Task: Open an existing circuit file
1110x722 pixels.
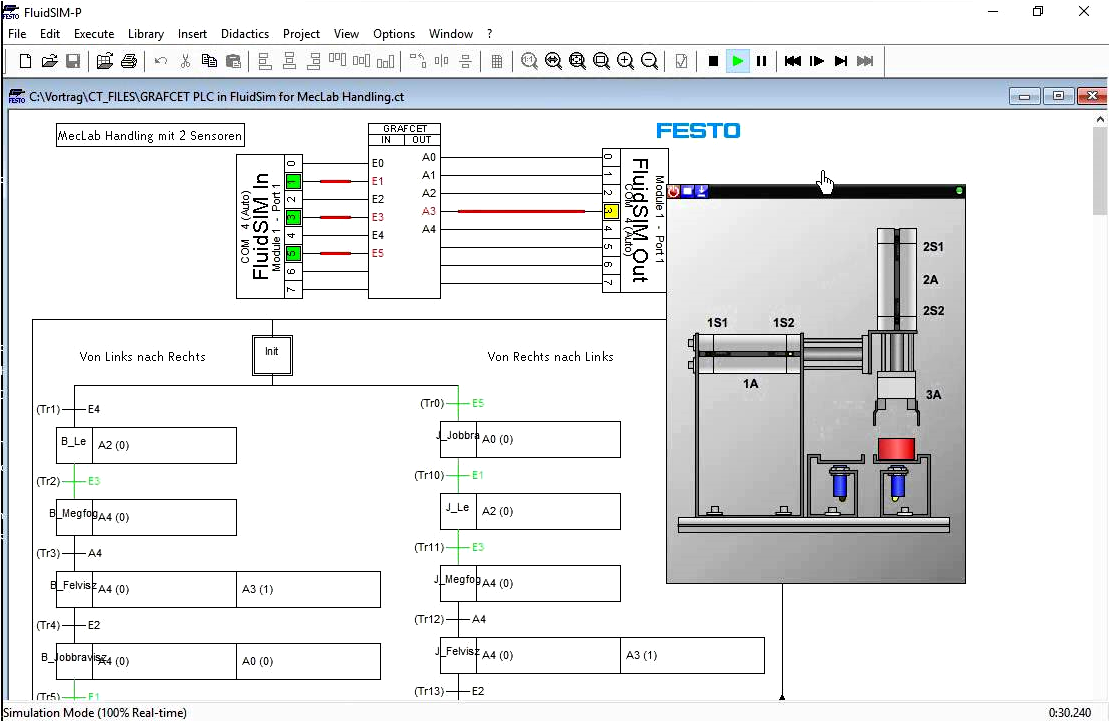Action: [49, 62]
